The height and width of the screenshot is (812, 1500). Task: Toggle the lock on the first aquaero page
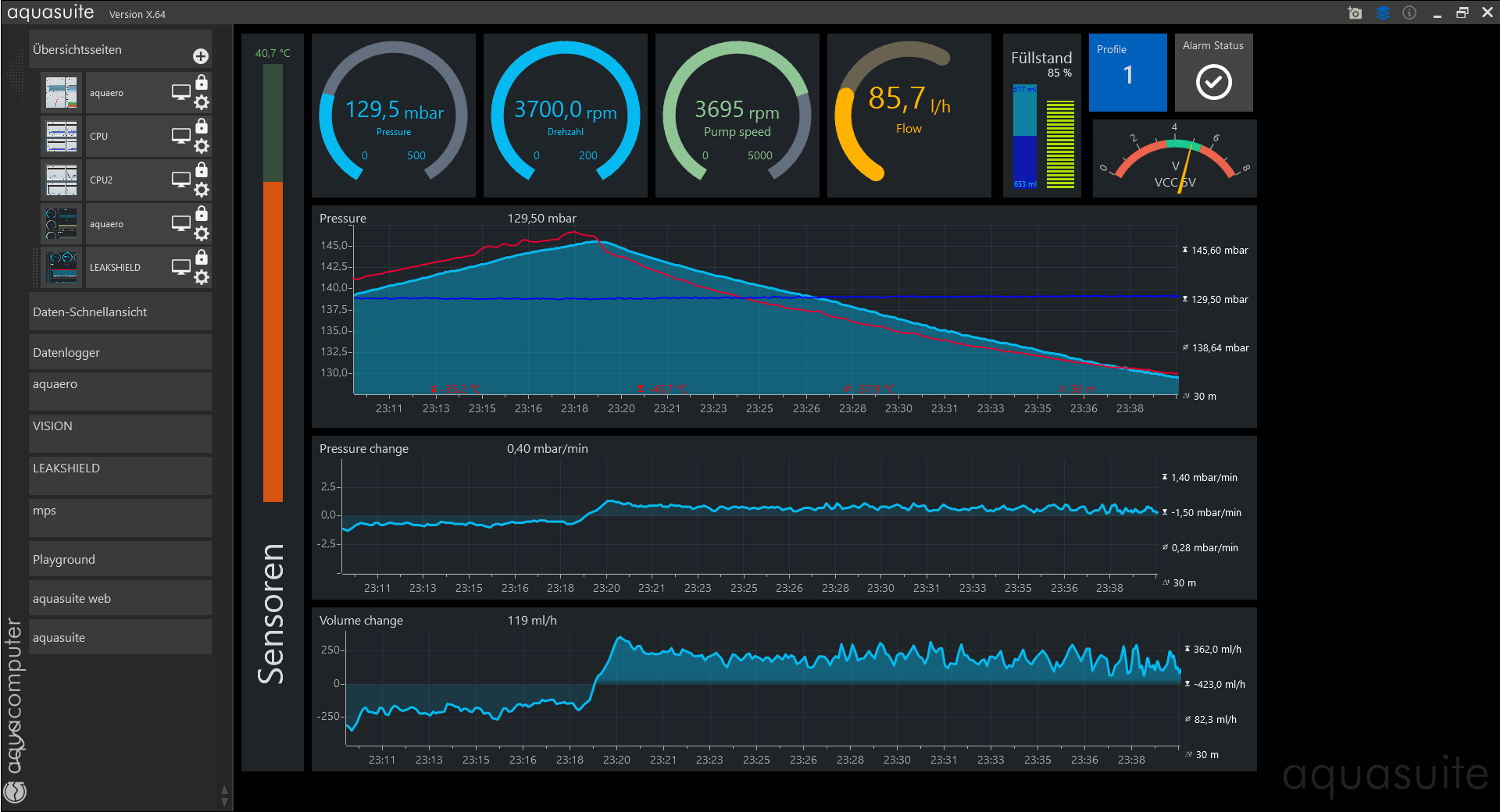202,82
